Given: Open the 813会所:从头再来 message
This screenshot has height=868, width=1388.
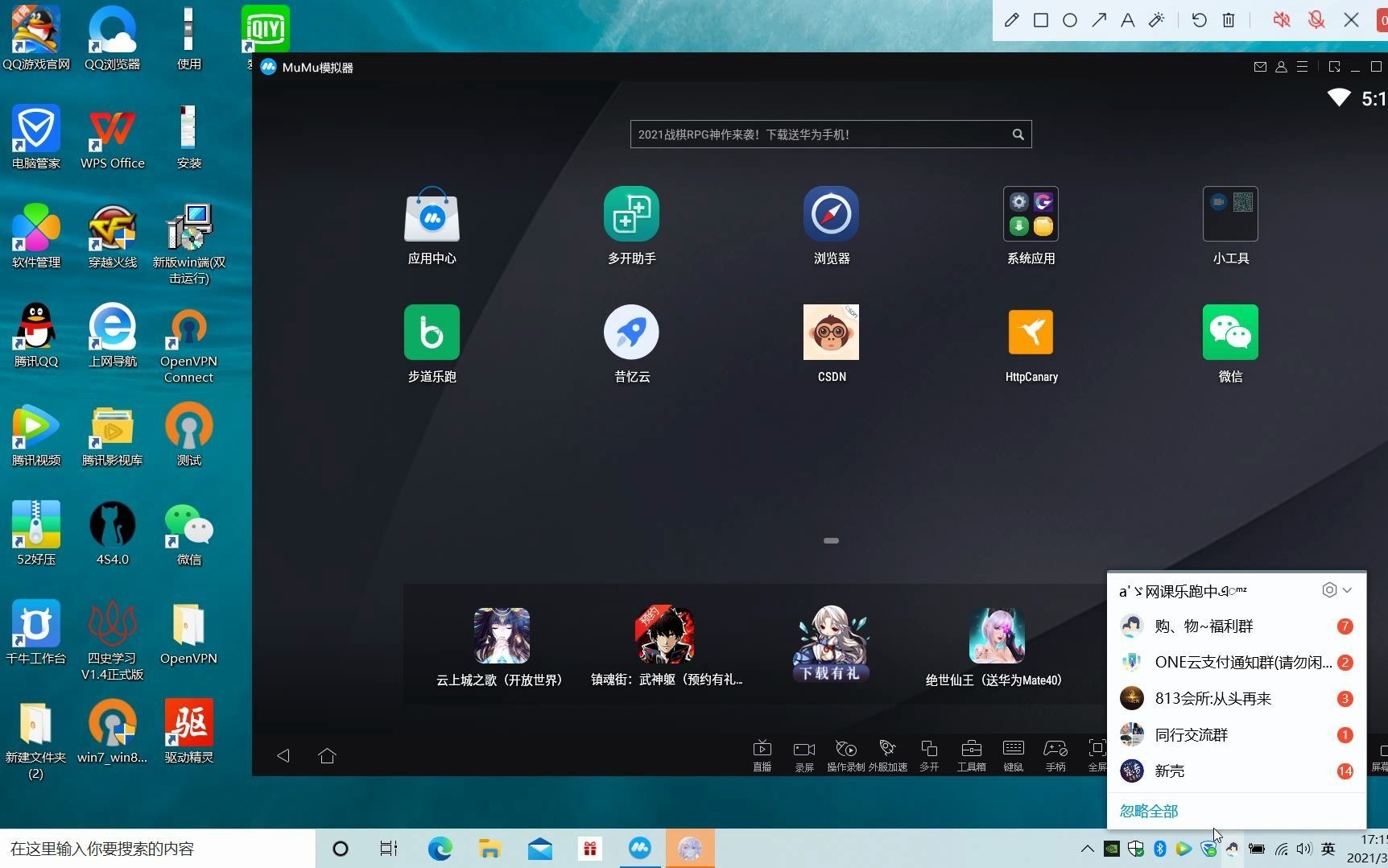Looking at the screenshot, I should (1237, 699).
